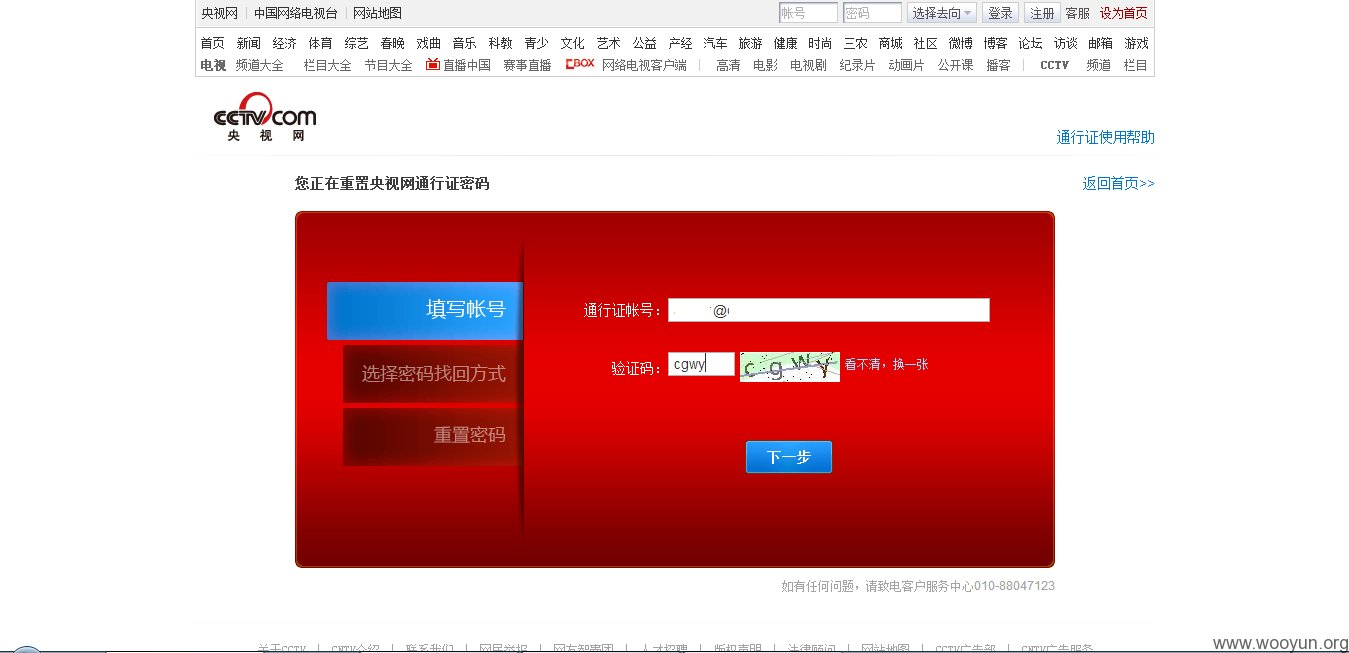This screenshot has width=1349, height=653.
Task: Open 公开课 link
Action: (955, 65)
